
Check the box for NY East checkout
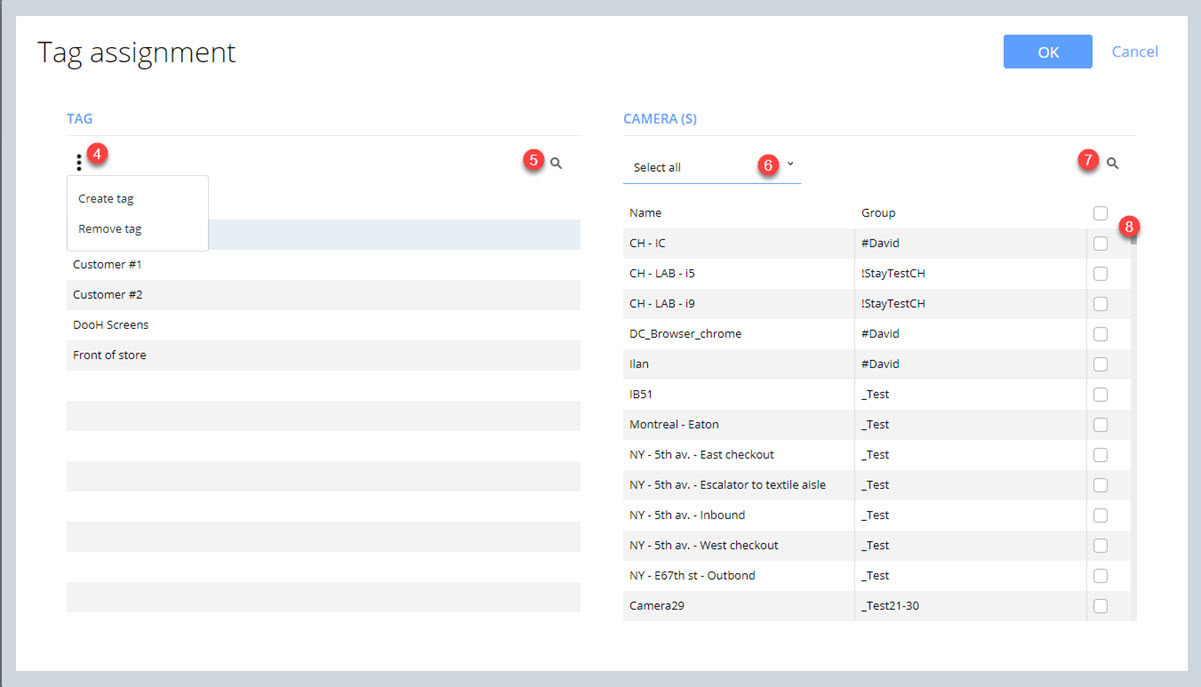[x=1101, y=455]
